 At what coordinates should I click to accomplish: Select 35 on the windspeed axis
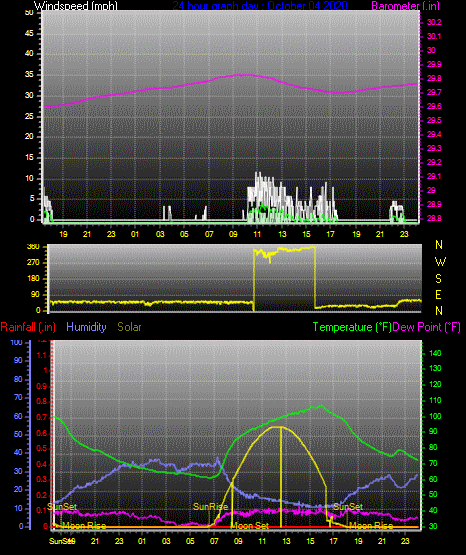(x=29, y=75)
